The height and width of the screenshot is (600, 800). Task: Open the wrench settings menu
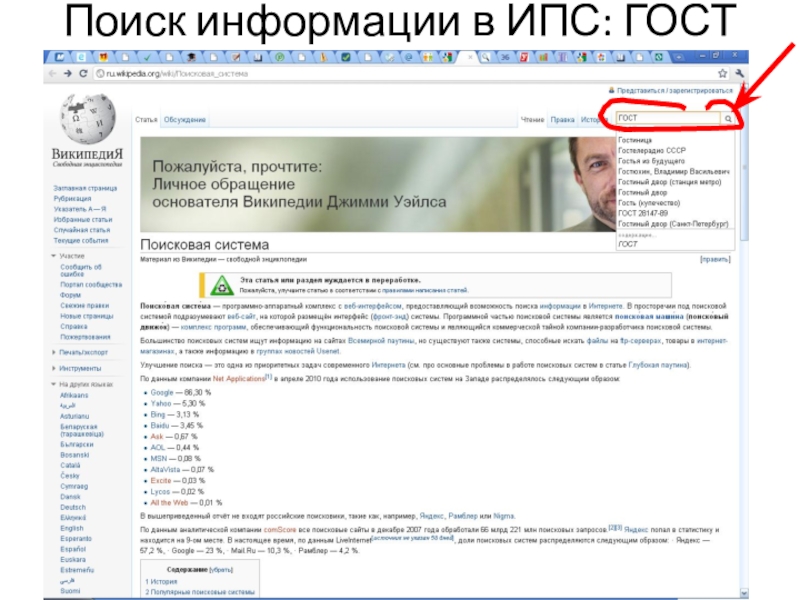pyautogui.click(x=739, y=73)
